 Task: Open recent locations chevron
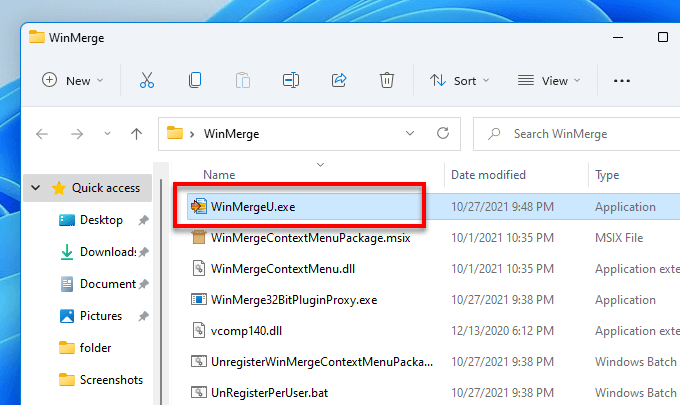click(x=107, y=134)
